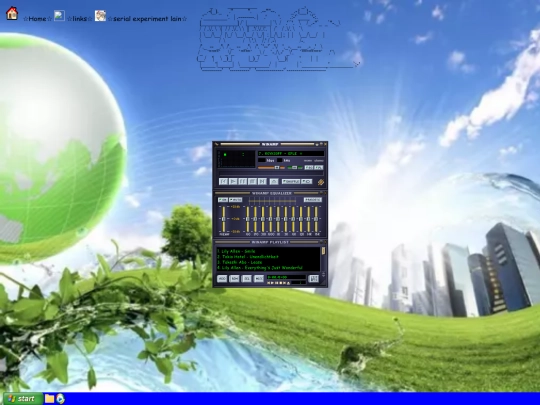Click the anime face icon before serial experiment lain

(x=100, y=15)
